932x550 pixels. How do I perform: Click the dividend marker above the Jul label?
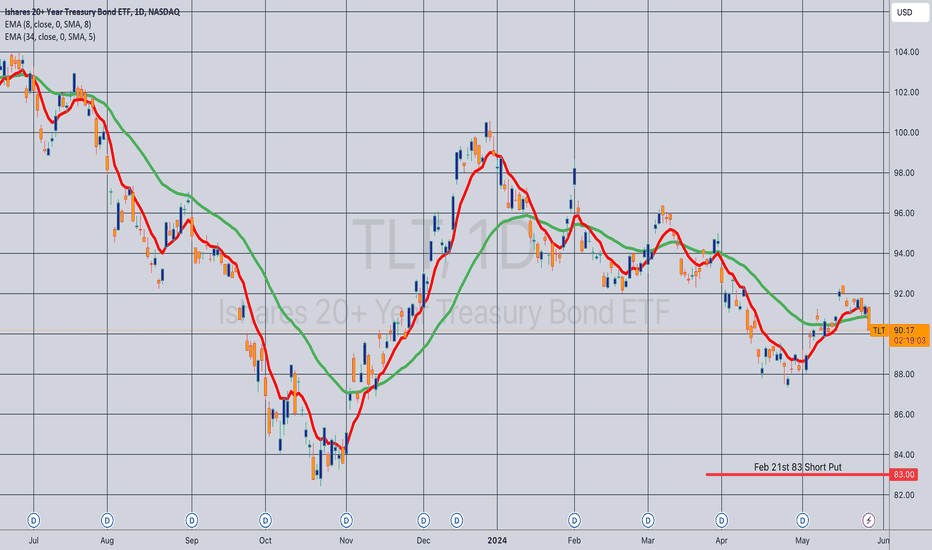coord(34,521)
